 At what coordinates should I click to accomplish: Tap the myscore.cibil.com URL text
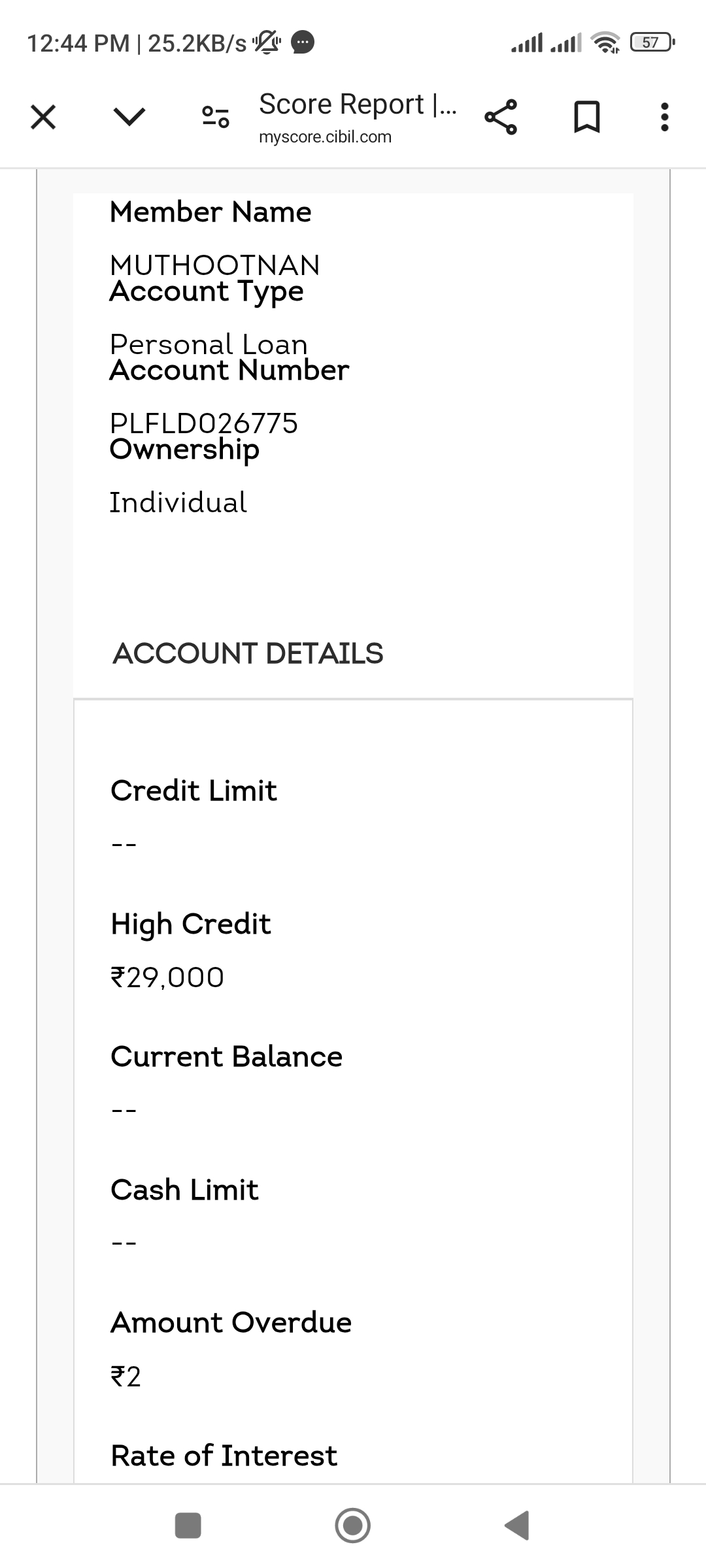pos(325,137)
